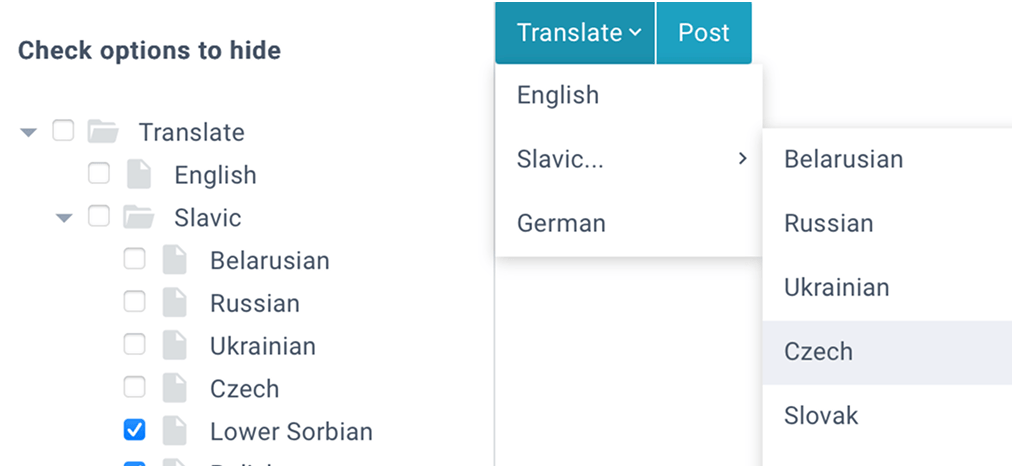Click the Ukrainian file icon in tree
The height and width of the screenshot is (466, 1012).
175,346
